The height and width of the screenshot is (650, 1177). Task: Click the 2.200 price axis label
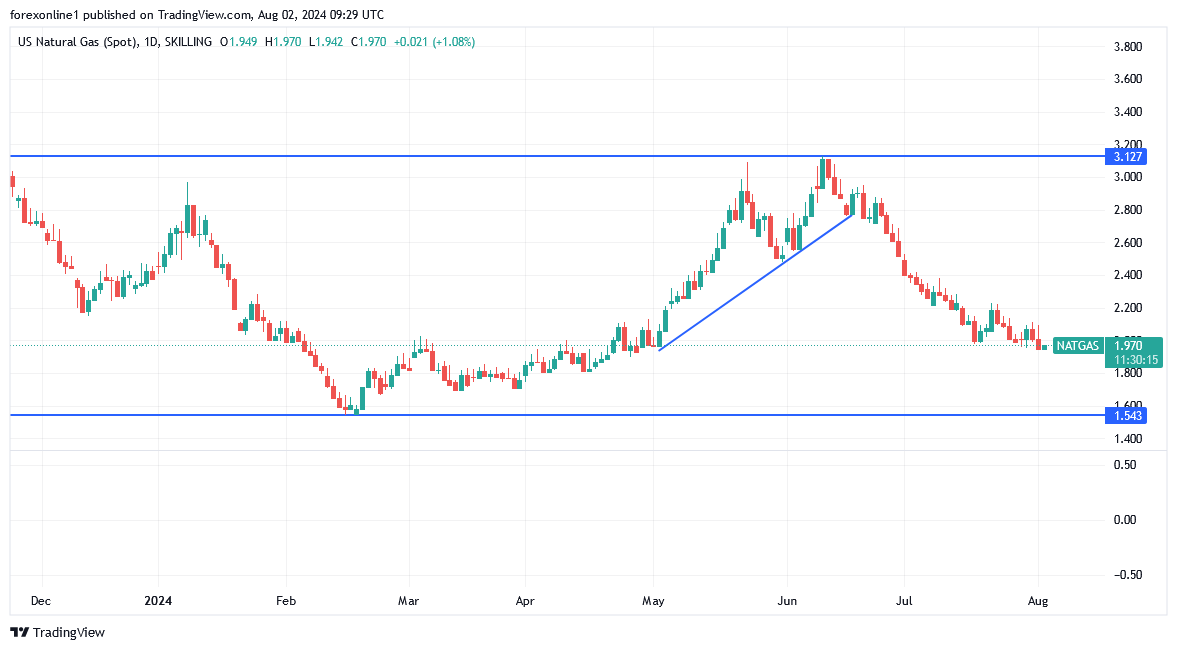(1128, 308)
